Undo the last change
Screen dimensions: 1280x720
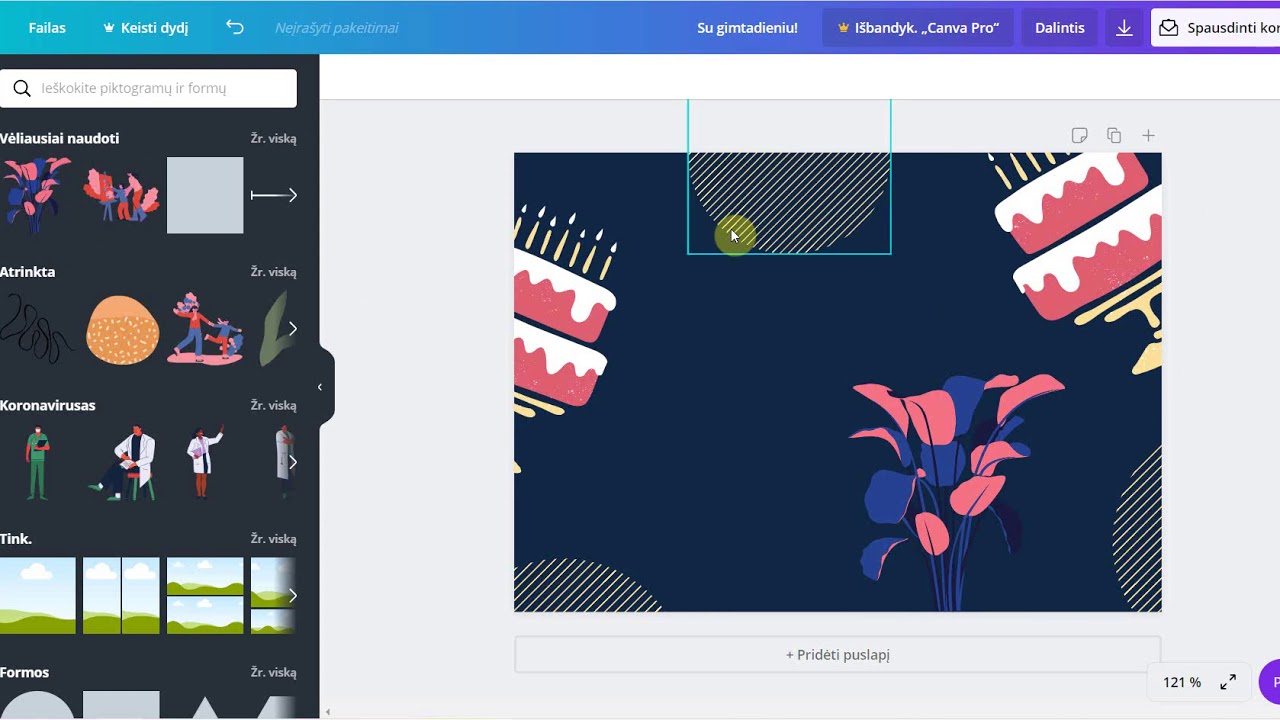(x=235, y=28)
